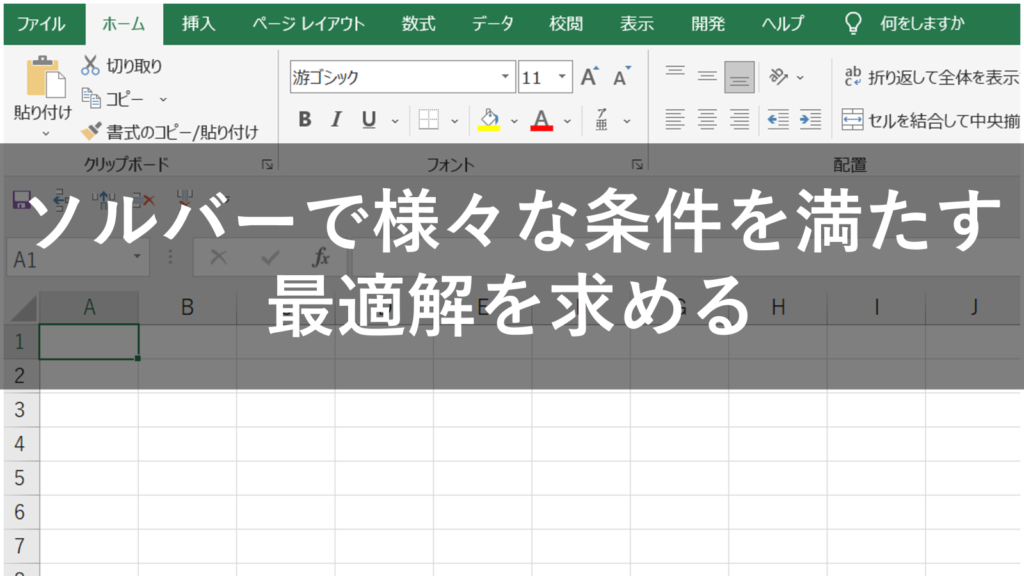1024x576 pixels.
Task: Open the orientation dropdown arrow
Action: click(800, 78)
